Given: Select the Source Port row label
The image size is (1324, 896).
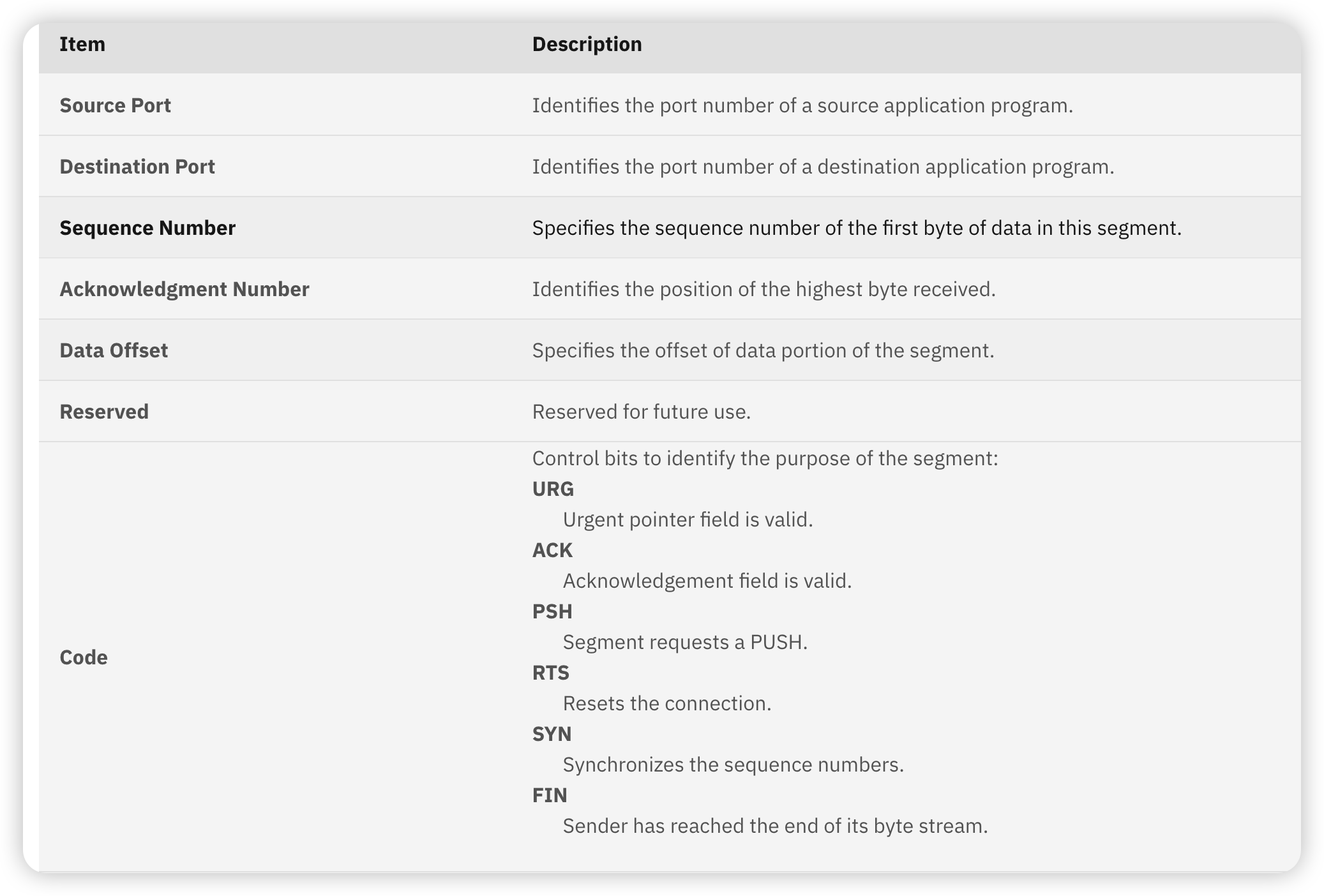Looking at the screenshot, I should [115, 105].
